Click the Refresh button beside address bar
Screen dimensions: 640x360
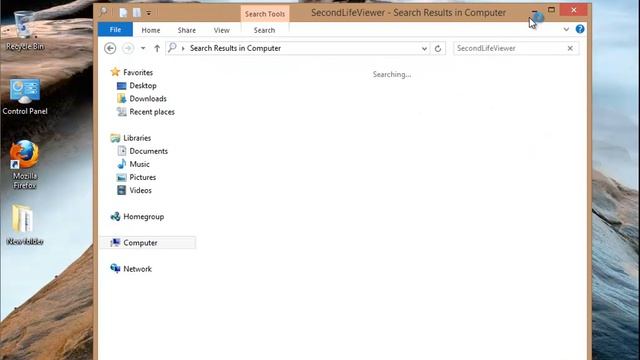tap(438, 49)
